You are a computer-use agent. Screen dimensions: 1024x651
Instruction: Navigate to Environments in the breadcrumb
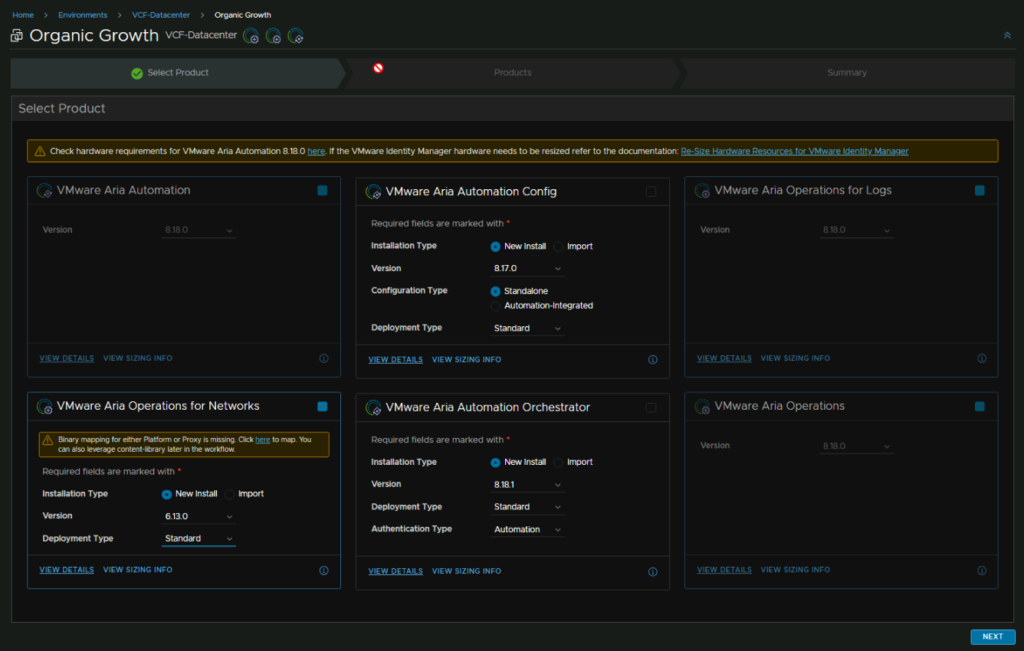(x=82, y=15)
